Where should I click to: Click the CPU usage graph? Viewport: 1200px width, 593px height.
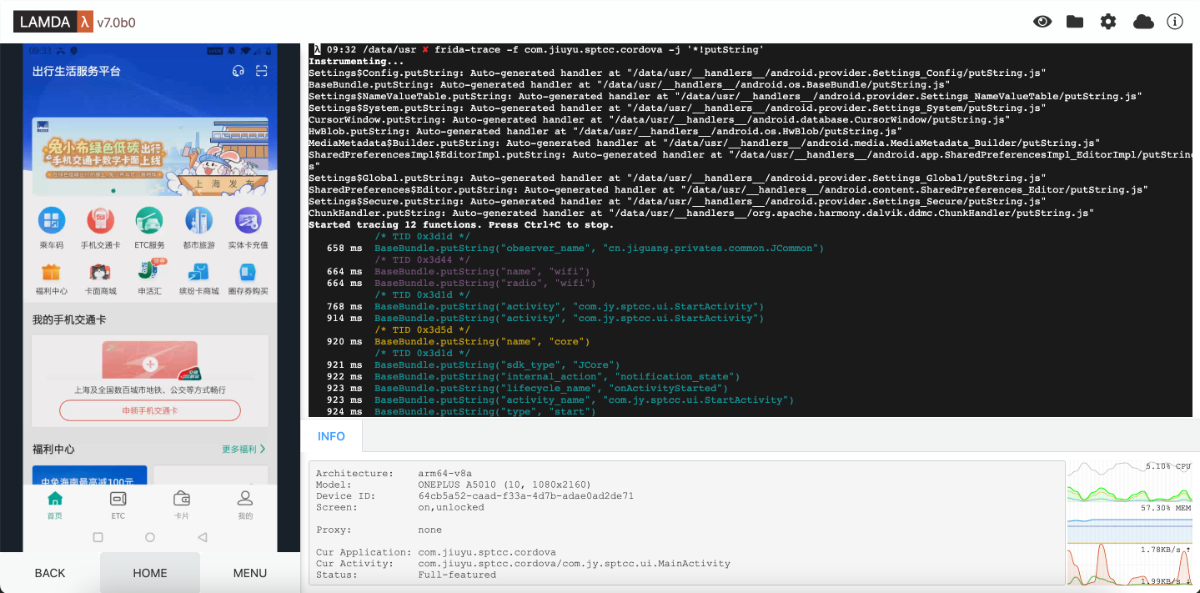1128,482
